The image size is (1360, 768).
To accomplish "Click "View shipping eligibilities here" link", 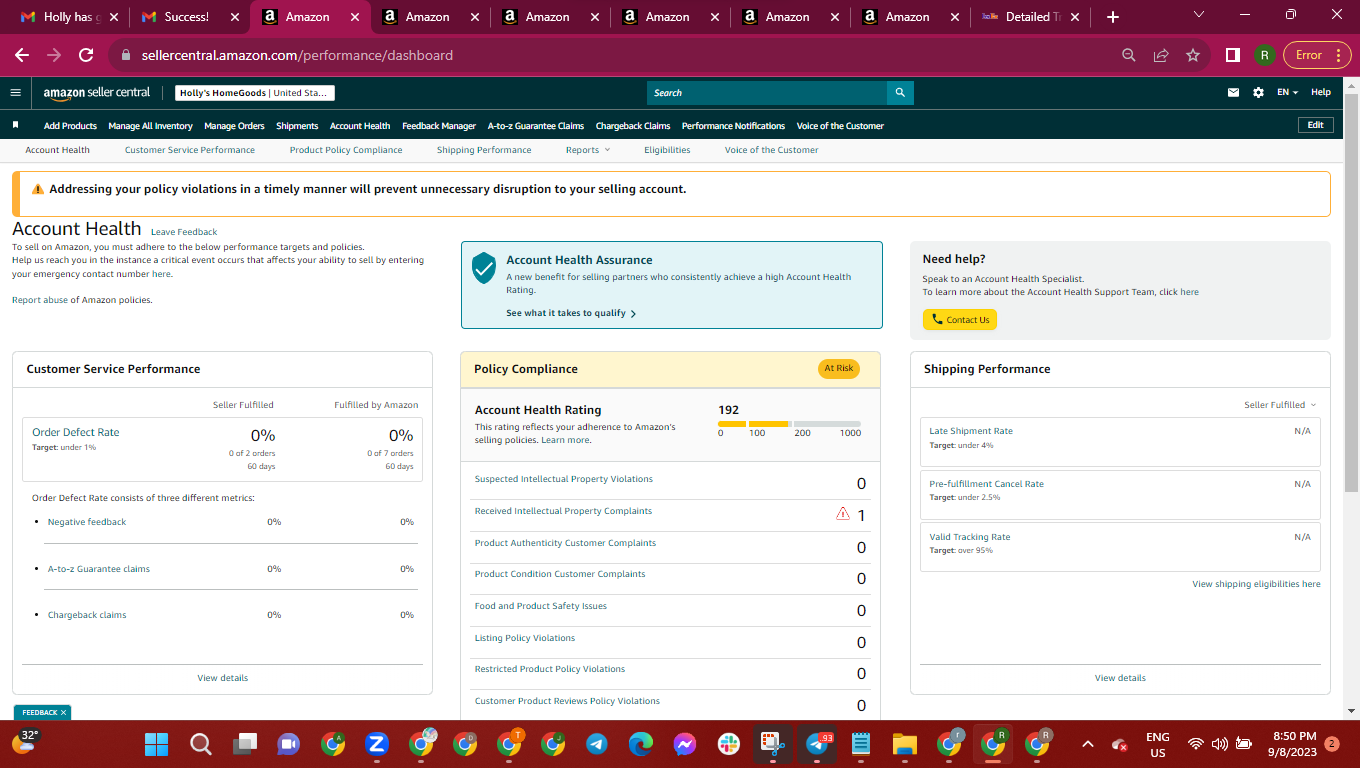I will tap(1256, 584).
